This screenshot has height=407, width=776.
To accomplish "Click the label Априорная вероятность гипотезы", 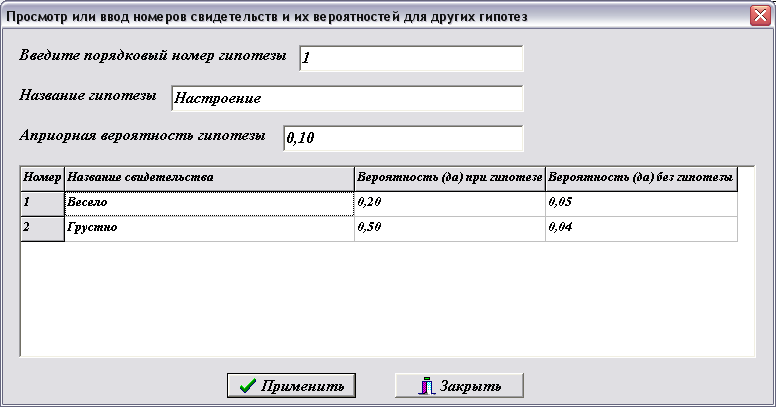I will (143, 135).
